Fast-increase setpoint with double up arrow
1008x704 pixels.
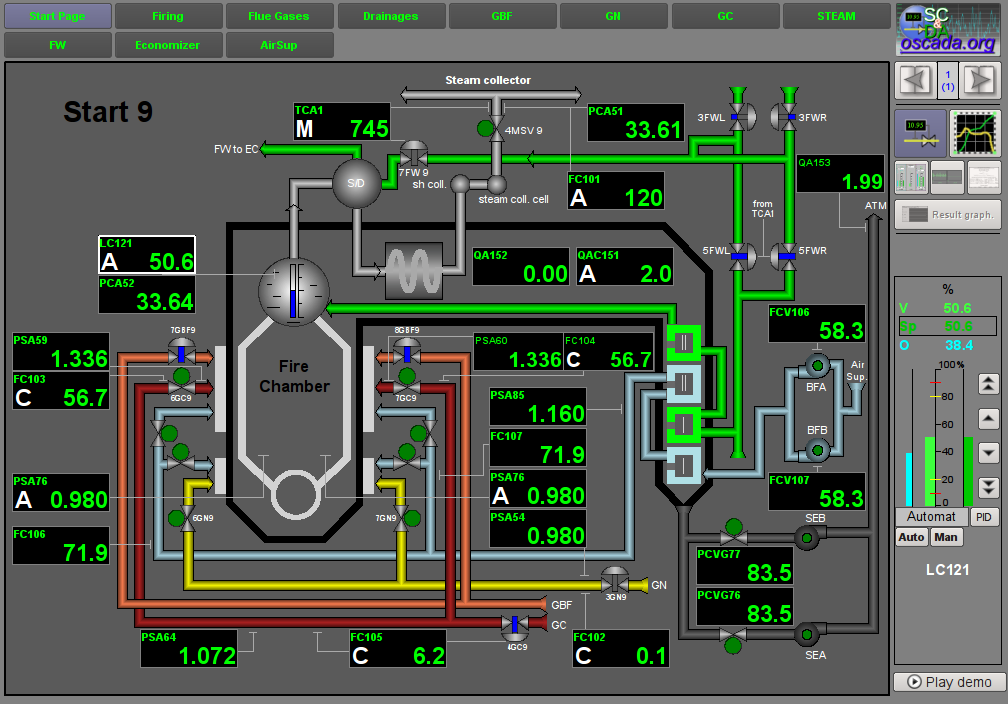pyautogui.click(x=988, y=383)
